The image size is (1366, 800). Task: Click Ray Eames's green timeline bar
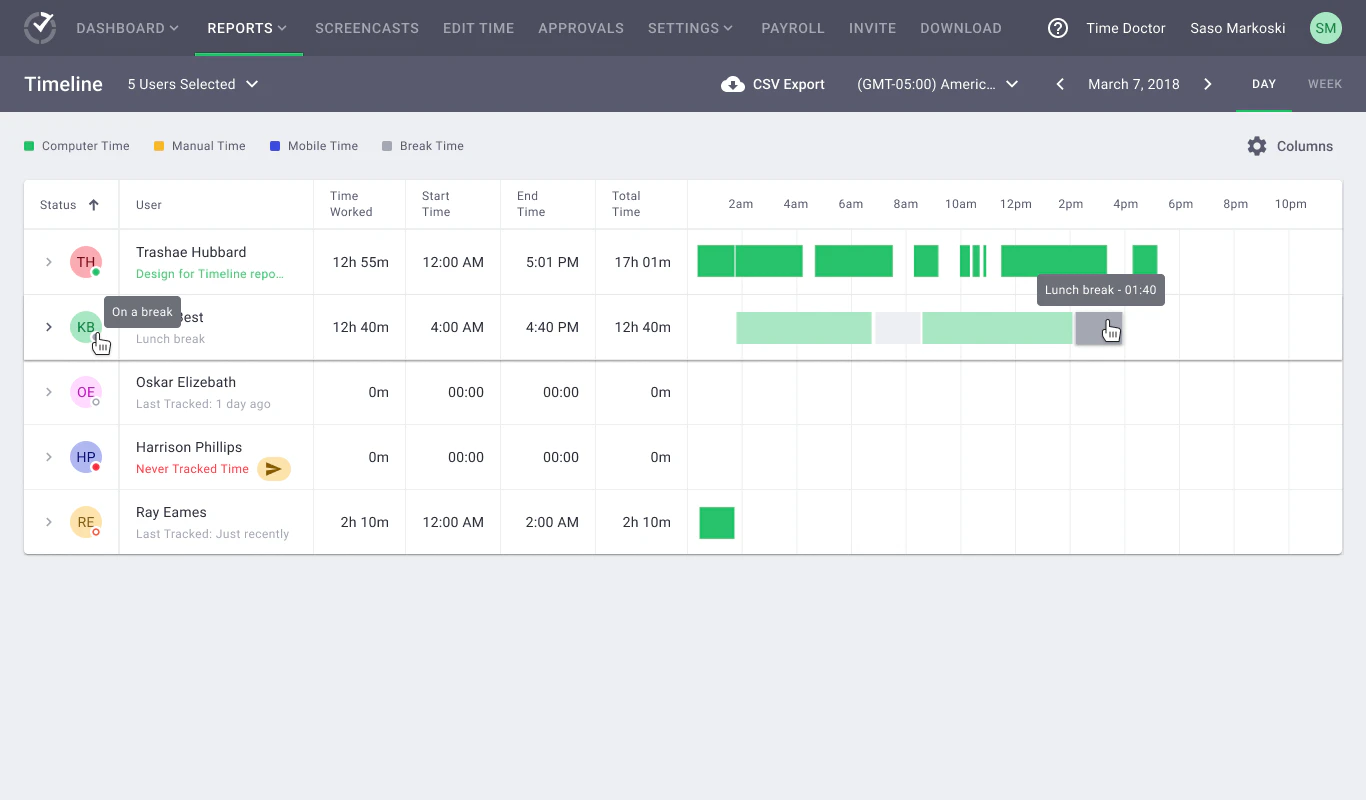pyautogui.click(x=716, y=521)
